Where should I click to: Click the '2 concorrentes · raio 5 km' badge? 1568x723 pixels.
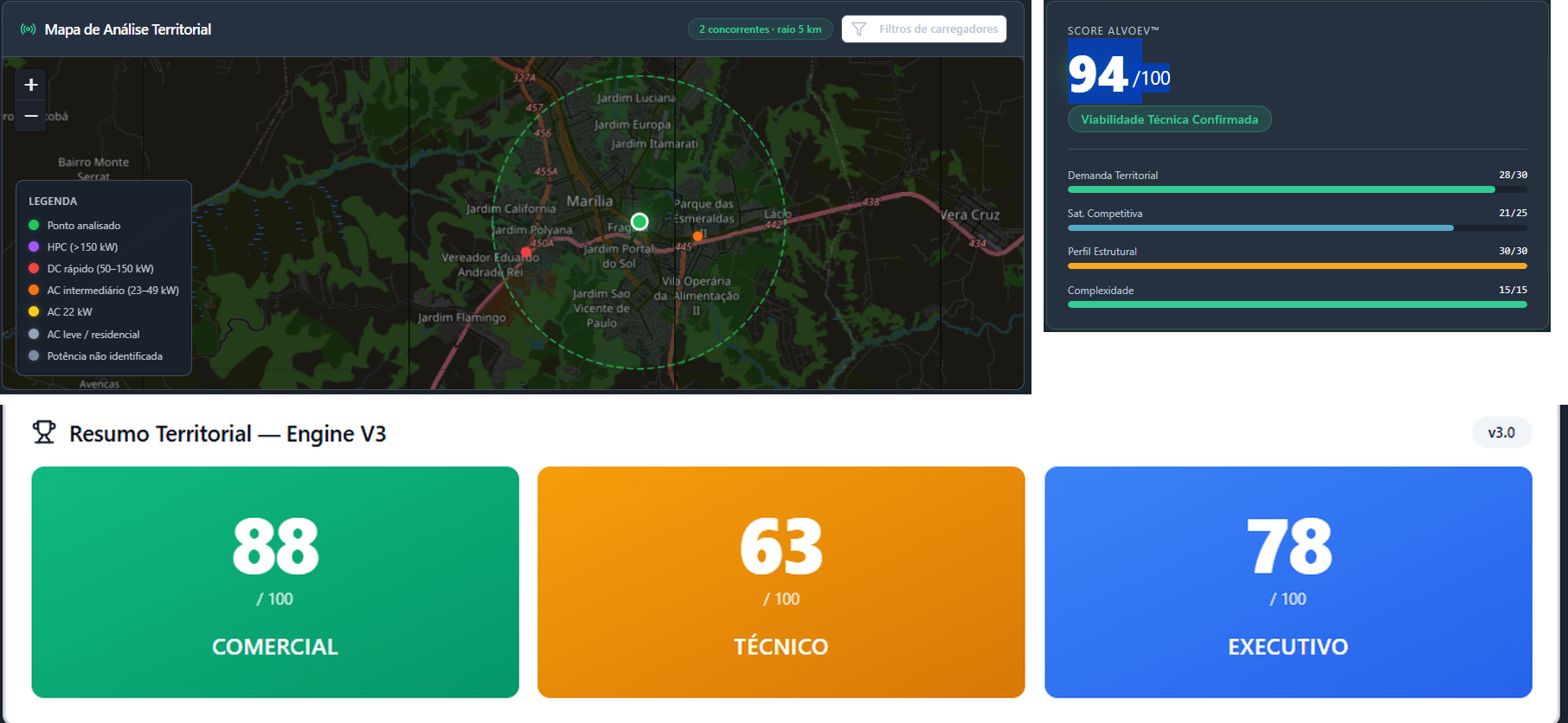[761, 29]
